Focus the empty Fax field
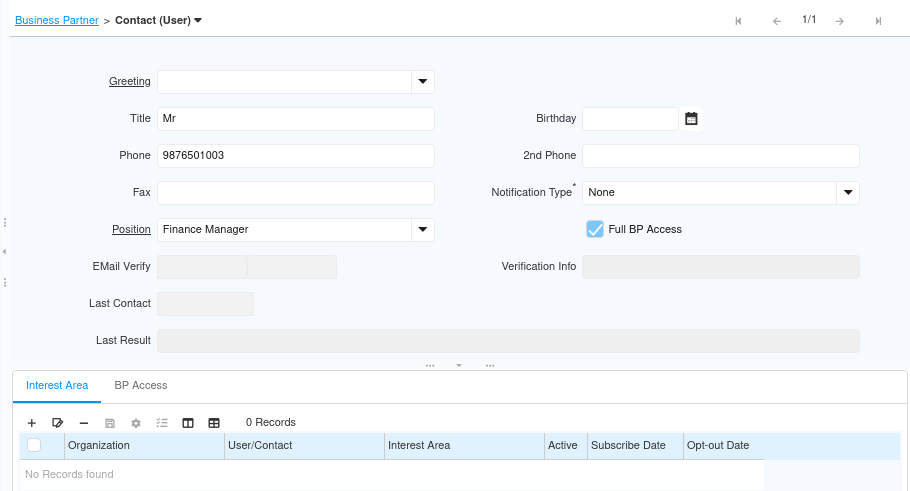The width and height of the screenshot is (910, 491). click(x=295, y=193)
